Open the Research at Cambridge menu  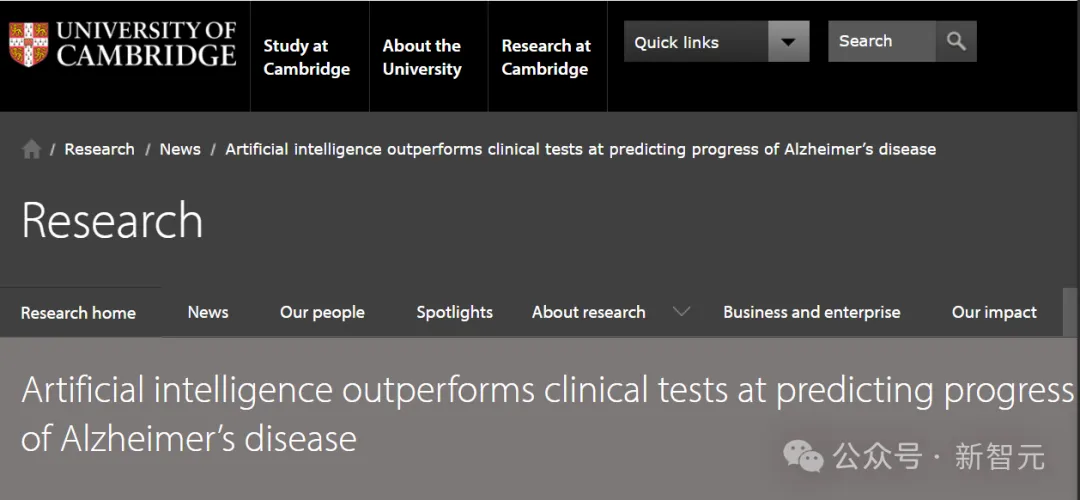coord(546,57)
